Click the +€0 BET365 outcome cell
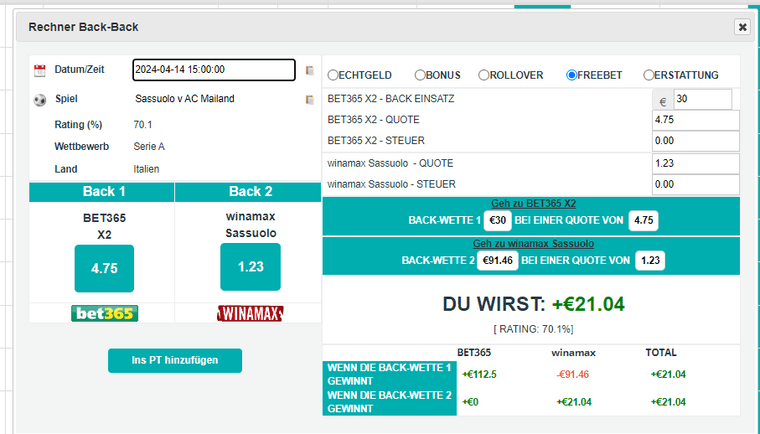 (470, 402)
